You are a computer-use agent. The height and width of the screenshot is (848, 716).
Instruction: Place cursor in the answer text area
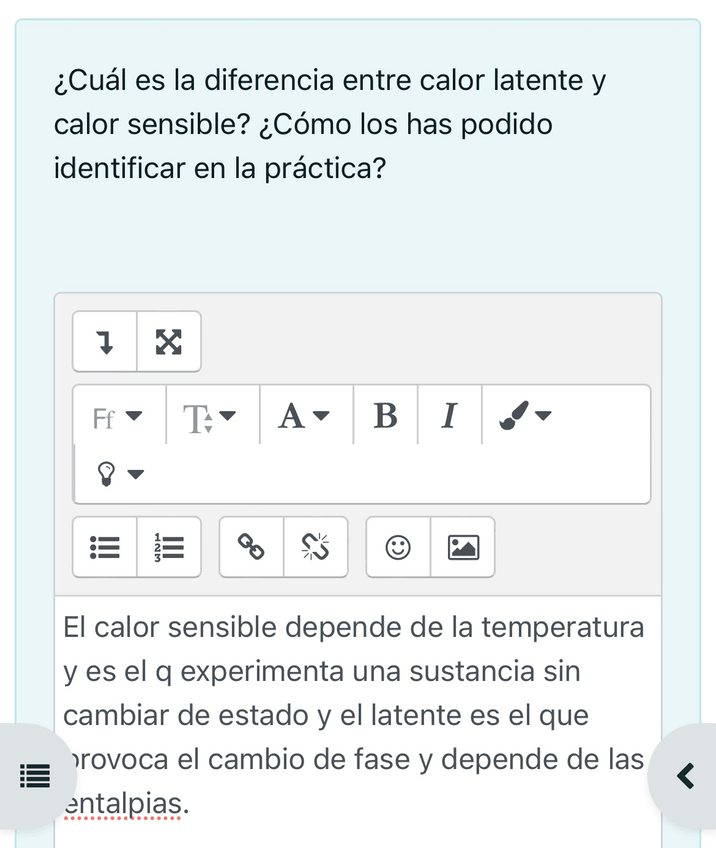point(350,690)
